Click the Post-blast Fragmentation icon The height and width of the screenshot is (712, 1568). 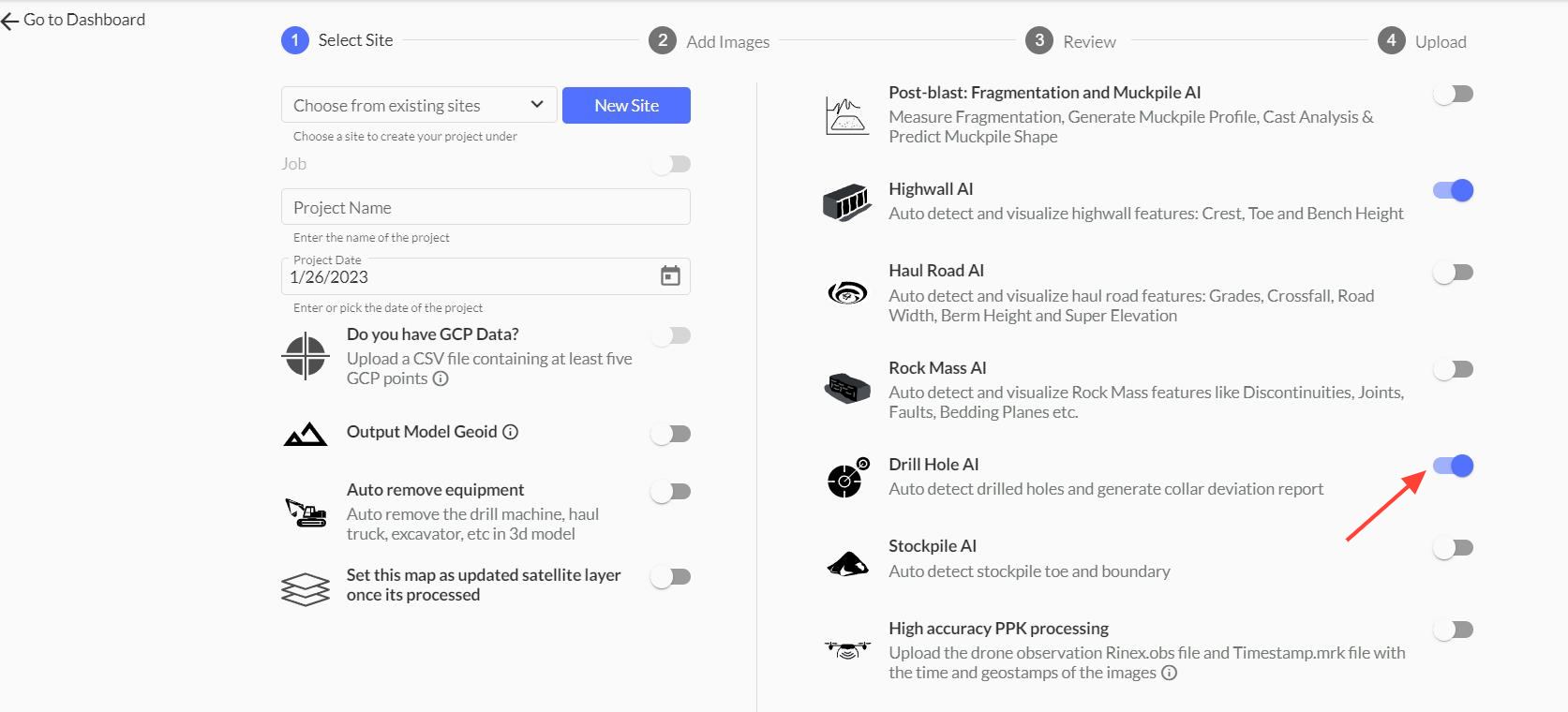847,115
